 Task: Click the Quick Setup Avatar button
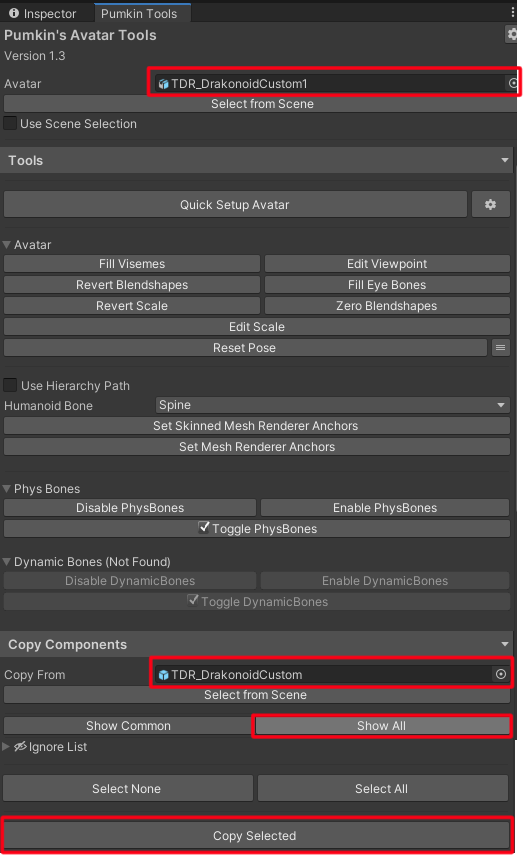tap(235, 204)
